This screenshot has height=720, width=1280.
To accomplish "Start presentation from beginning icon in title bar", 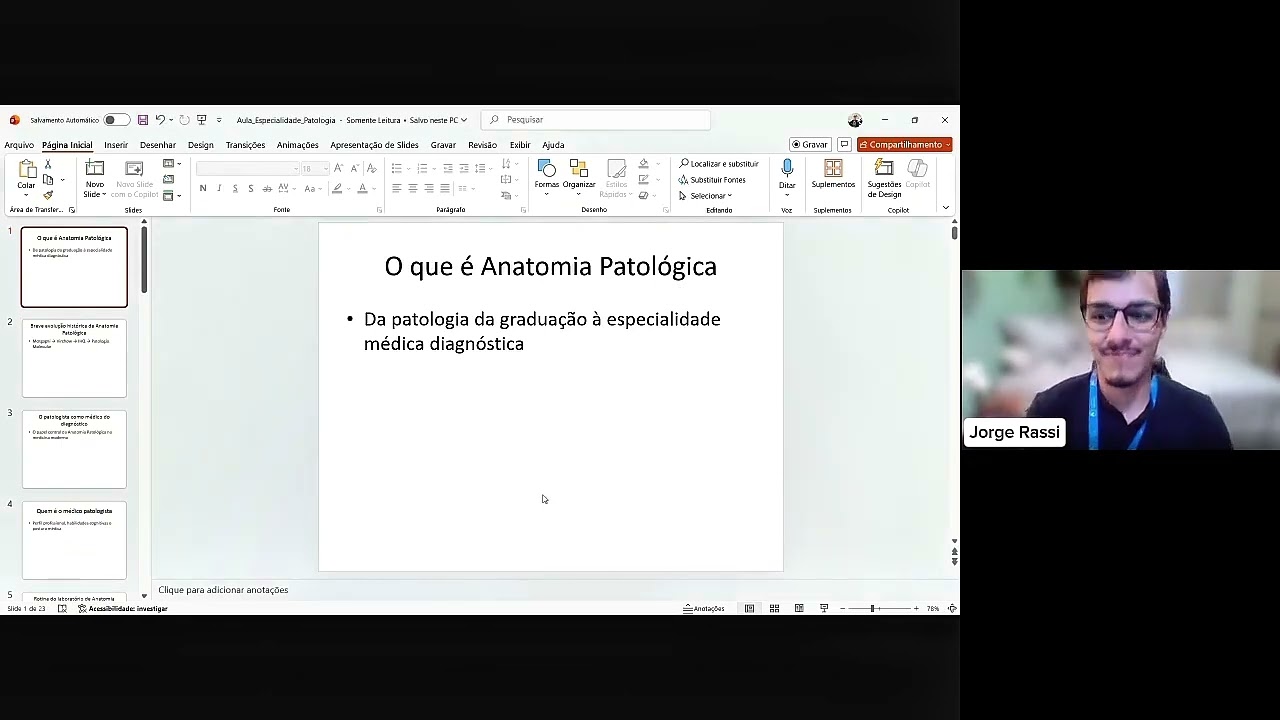I will 201,120.
